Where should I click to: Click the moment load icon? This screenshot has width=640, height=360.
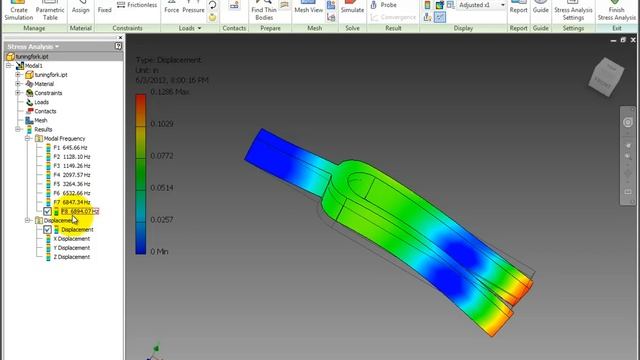pyautogui.click(x=213, y=5)
